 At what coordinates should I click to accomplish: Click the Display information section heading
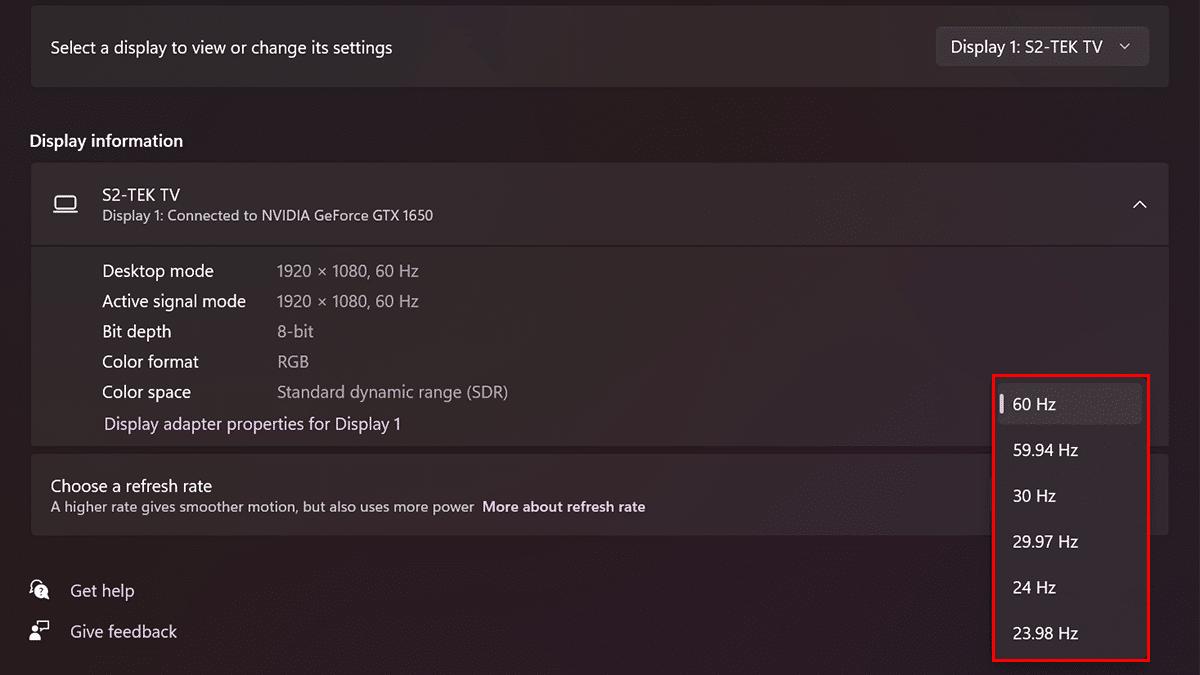pos(106,141)
